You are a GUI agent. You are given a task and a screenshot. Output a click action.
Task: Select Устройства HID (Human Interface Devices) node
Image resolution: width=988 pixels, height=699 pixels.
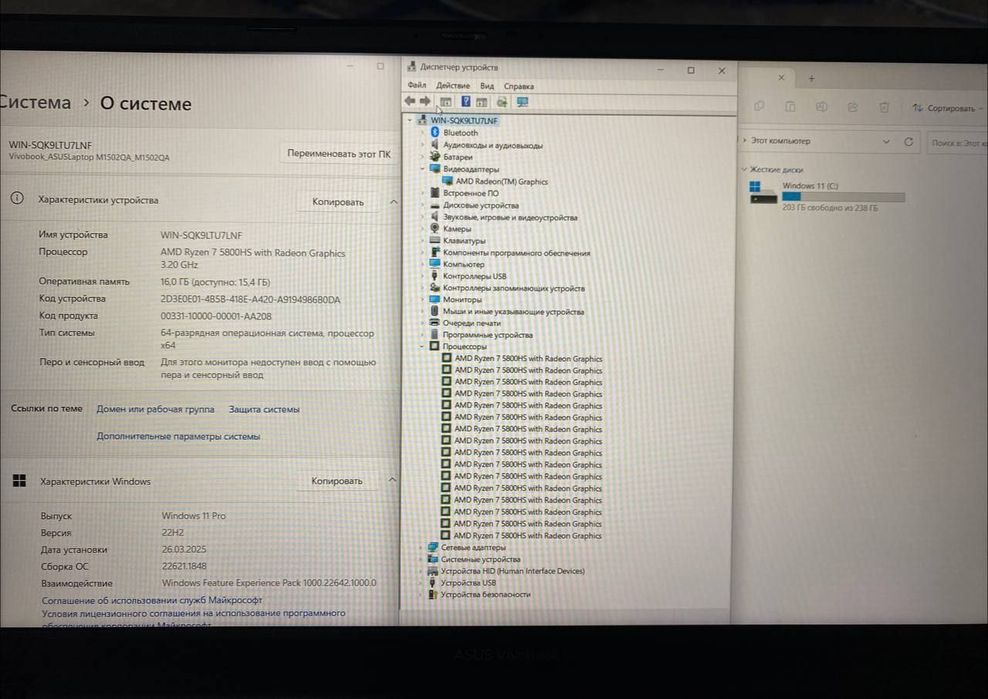(512, 571)
